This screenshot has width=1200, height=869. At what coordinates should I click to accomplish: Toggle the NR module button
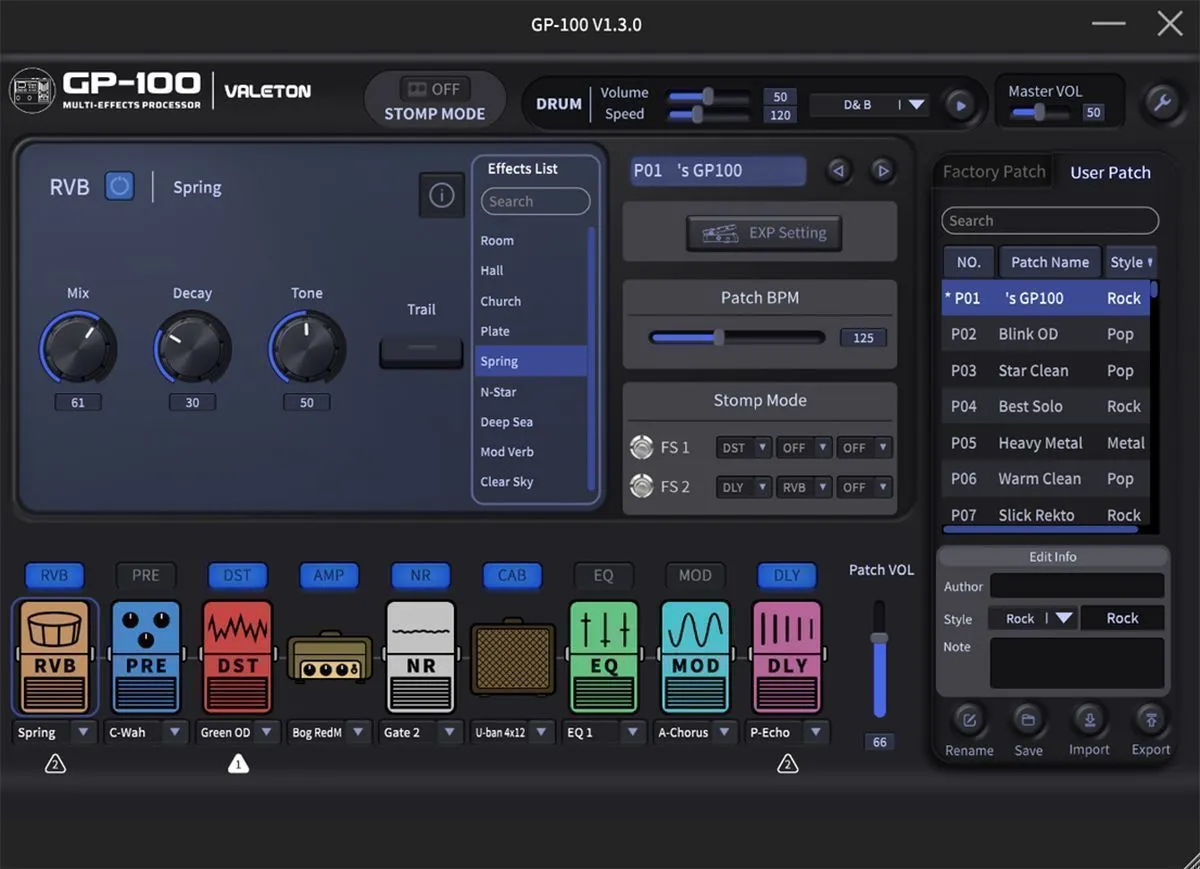(x=420, y=575)
